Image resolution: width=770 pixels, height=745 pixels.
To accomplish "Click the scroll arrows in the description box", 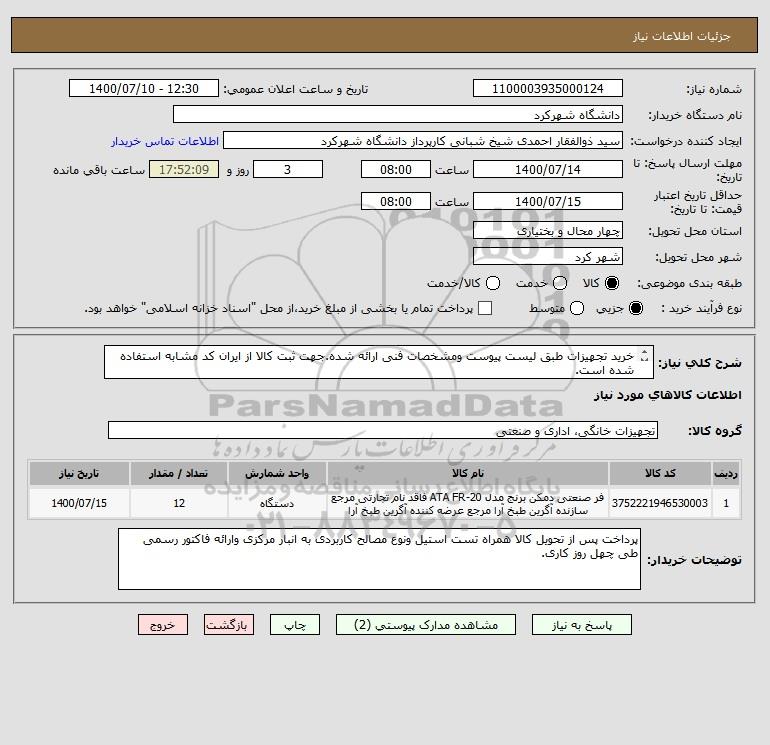I will tap(645, 357).
